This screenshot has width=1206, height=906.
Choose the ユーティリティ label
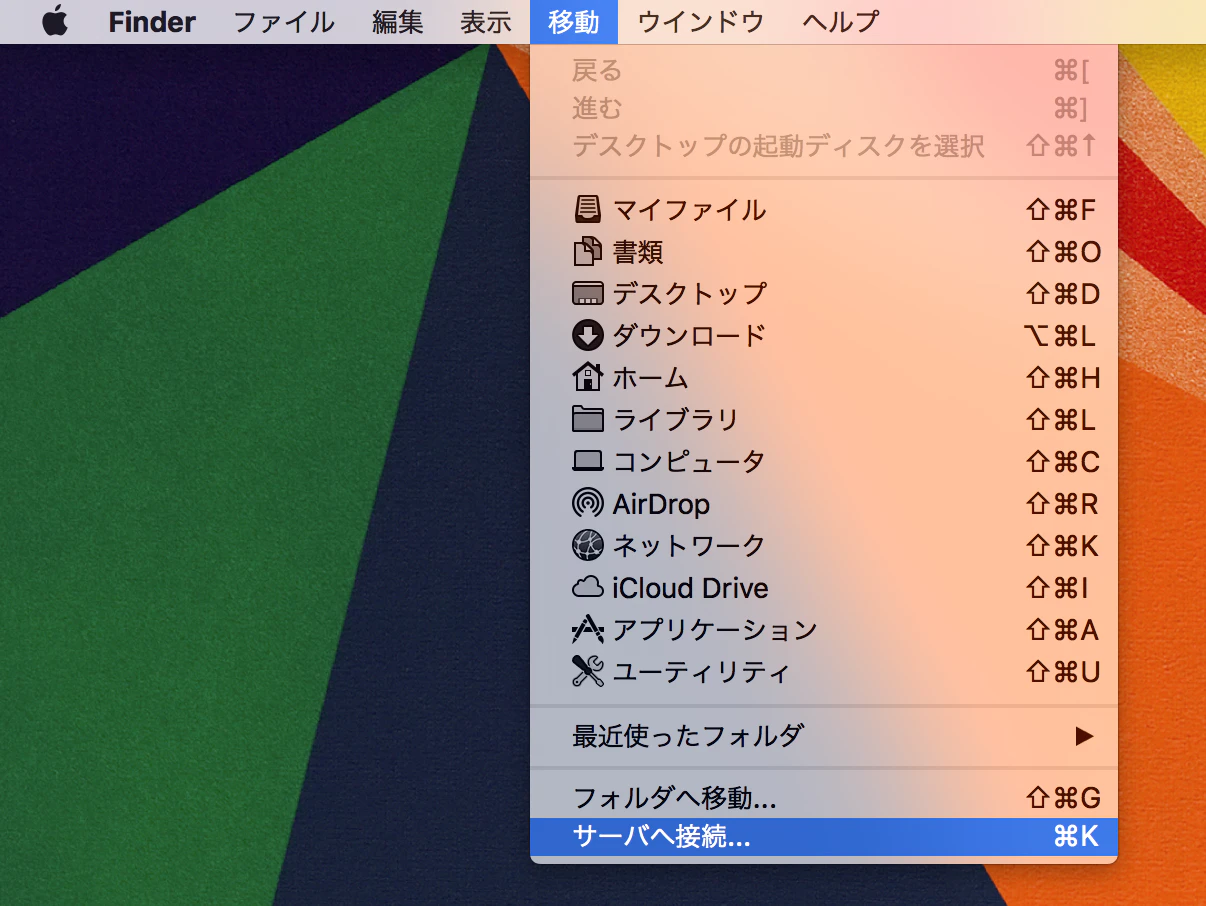click(702, 671)
